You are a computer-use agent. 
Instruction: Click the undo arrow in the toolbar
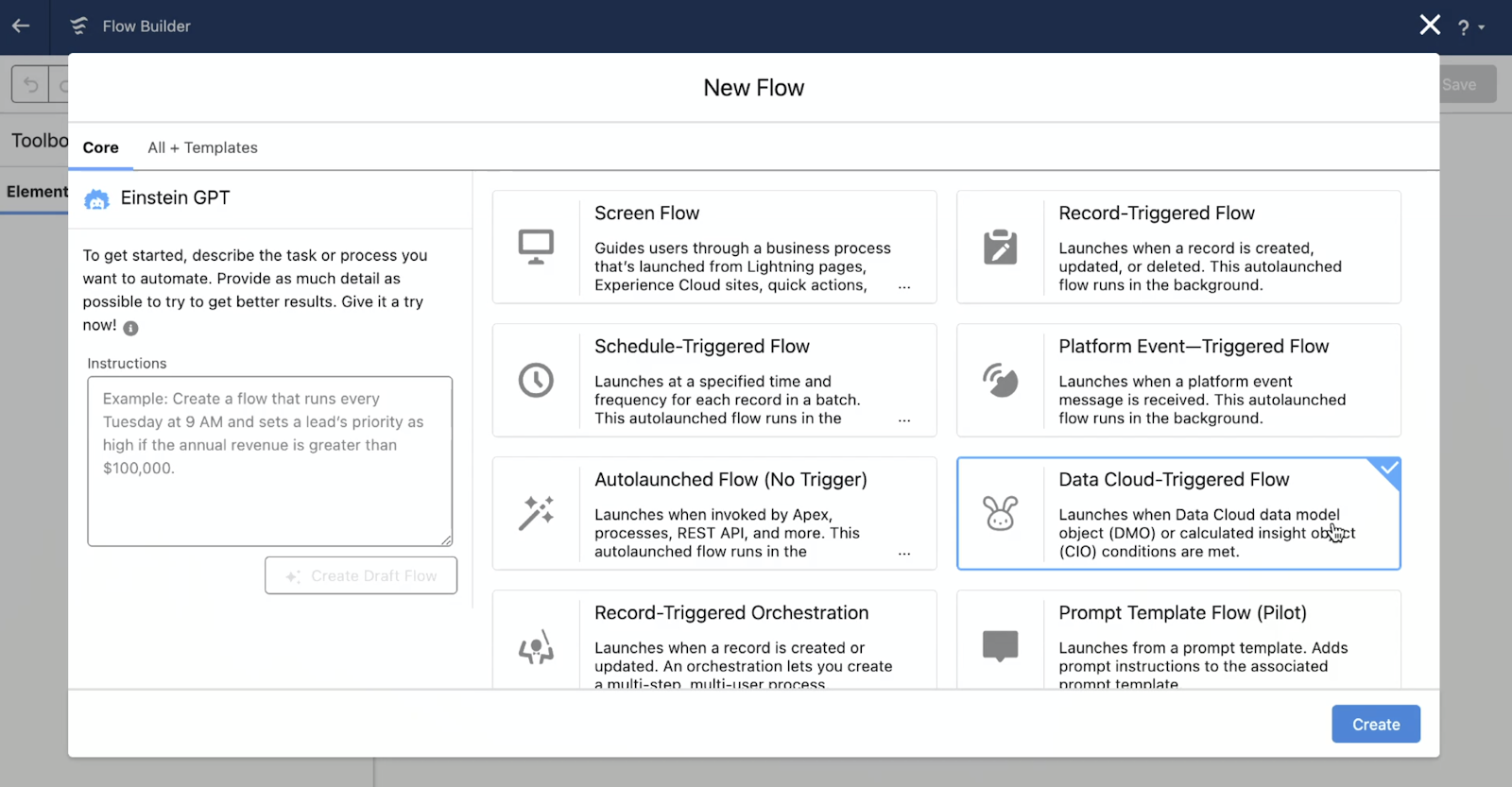(x=30, y=85)
